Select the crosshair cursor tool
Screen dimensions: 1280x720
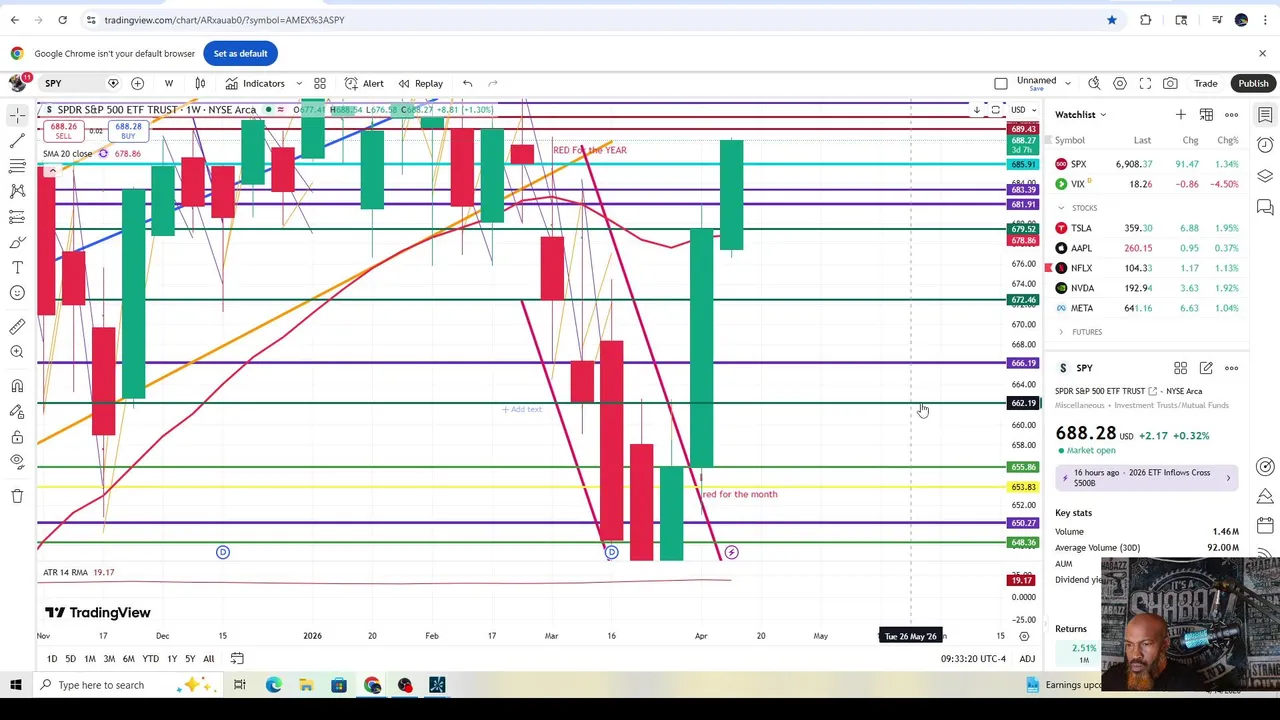click(17, 115)
